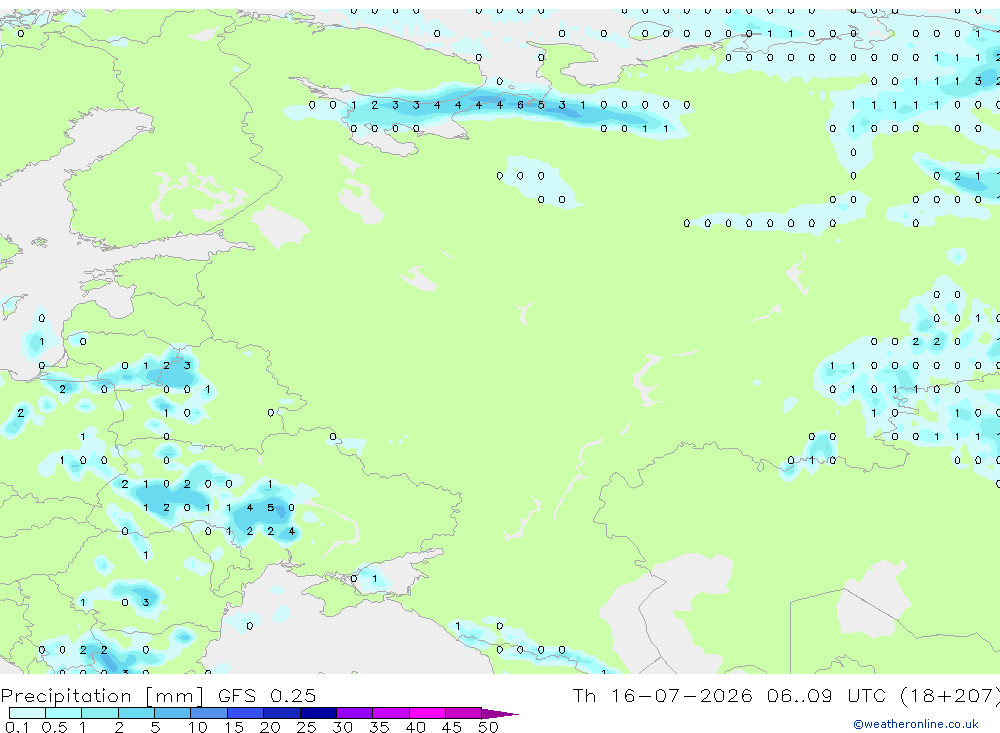
Task: Select the legend swatch between 40 and 45
Action: tap(427, 713)
